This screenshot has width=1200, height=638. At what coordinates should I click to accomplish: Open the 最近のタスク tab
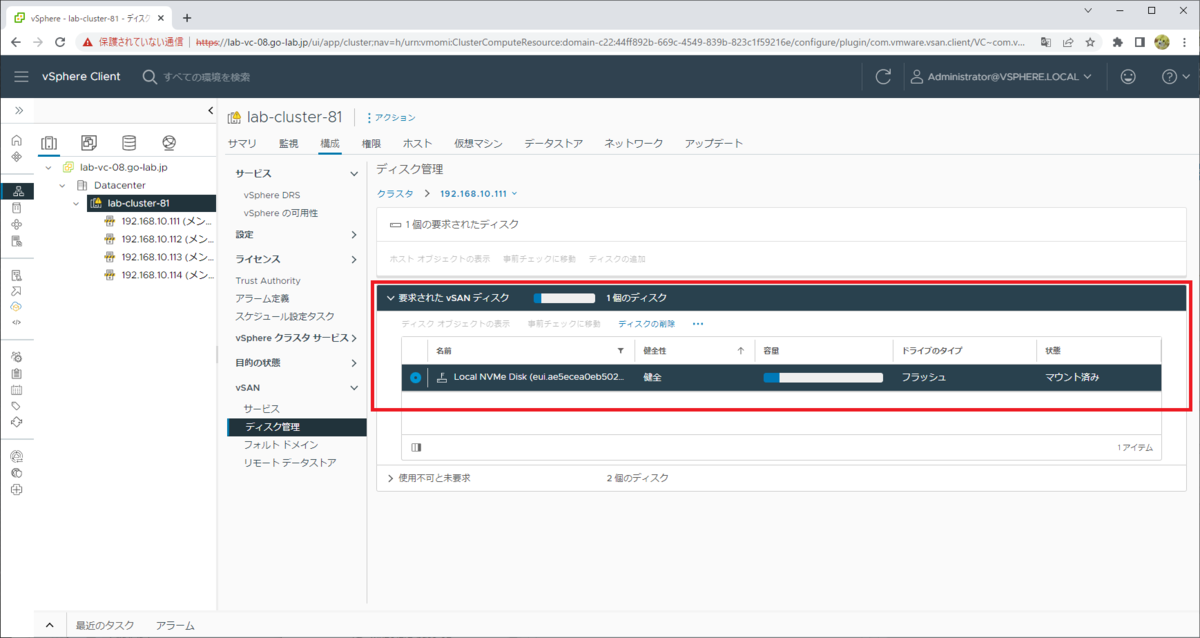(105, 625)
